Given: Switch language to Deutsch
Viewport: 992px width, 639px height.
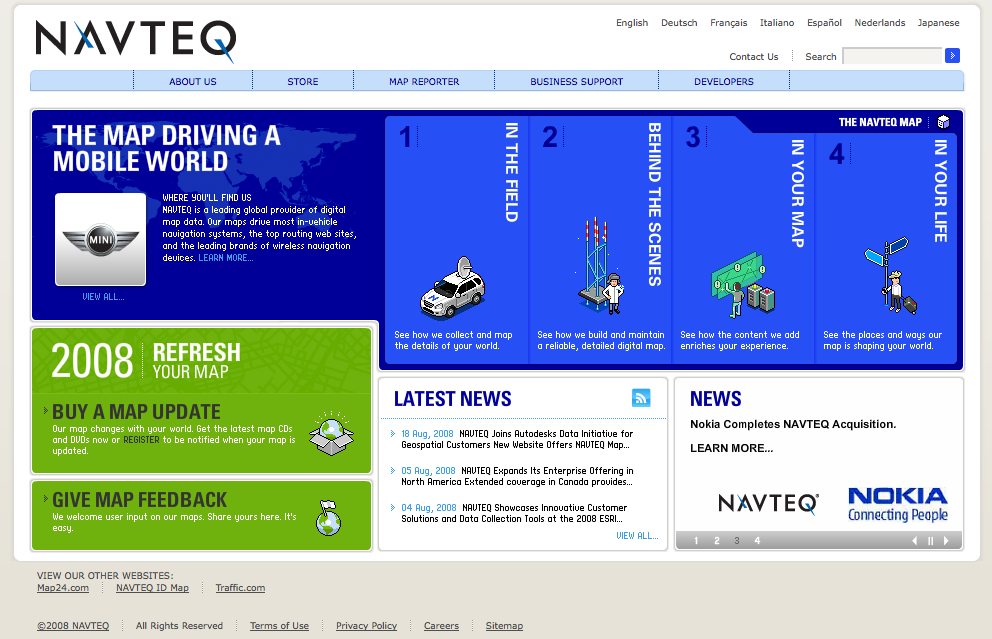Looking at the screenshot, I should click(x=679, y=23).
